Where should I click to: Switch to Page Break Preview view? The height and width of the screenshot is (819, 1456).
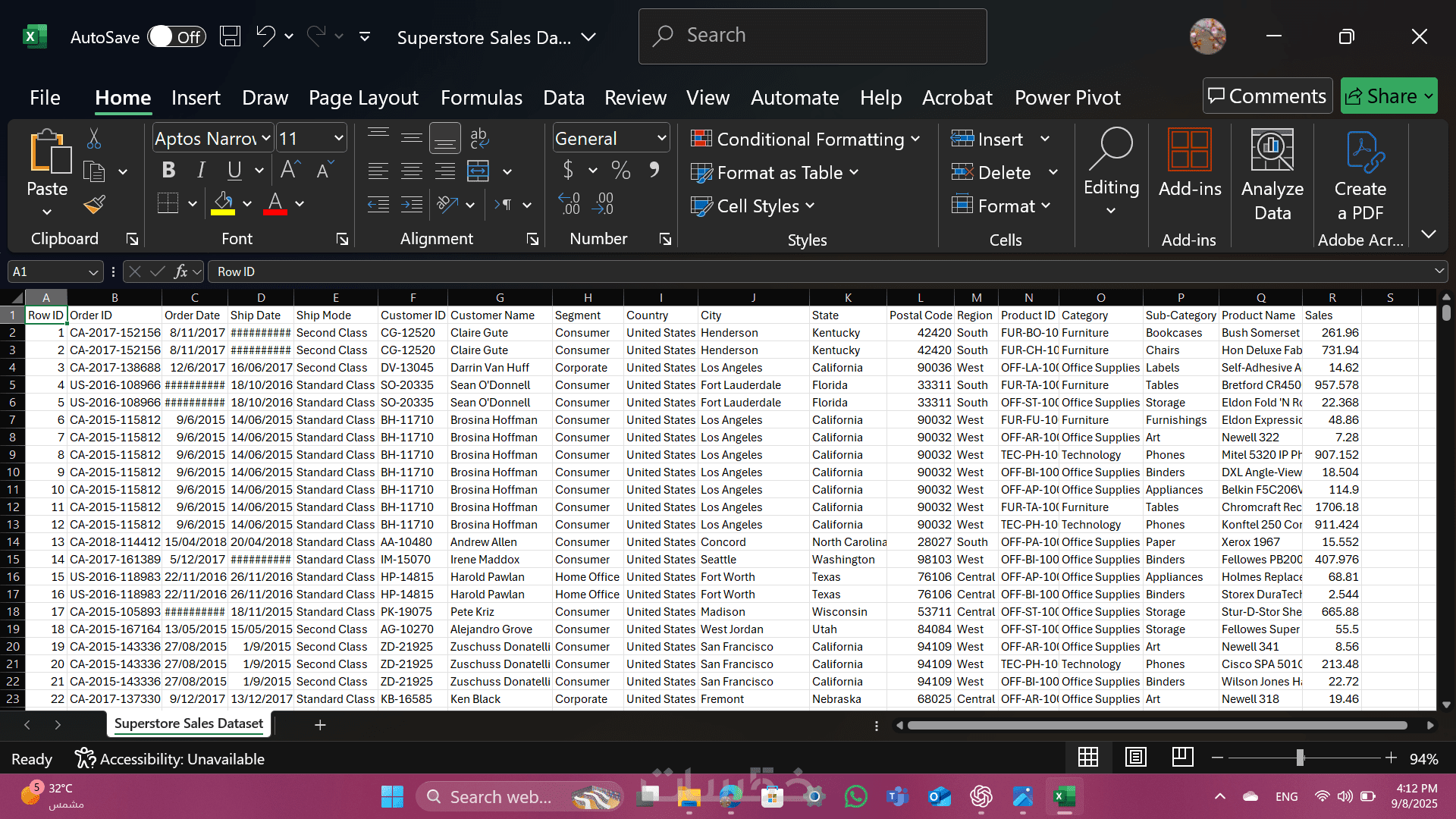tap(1182, 758)
